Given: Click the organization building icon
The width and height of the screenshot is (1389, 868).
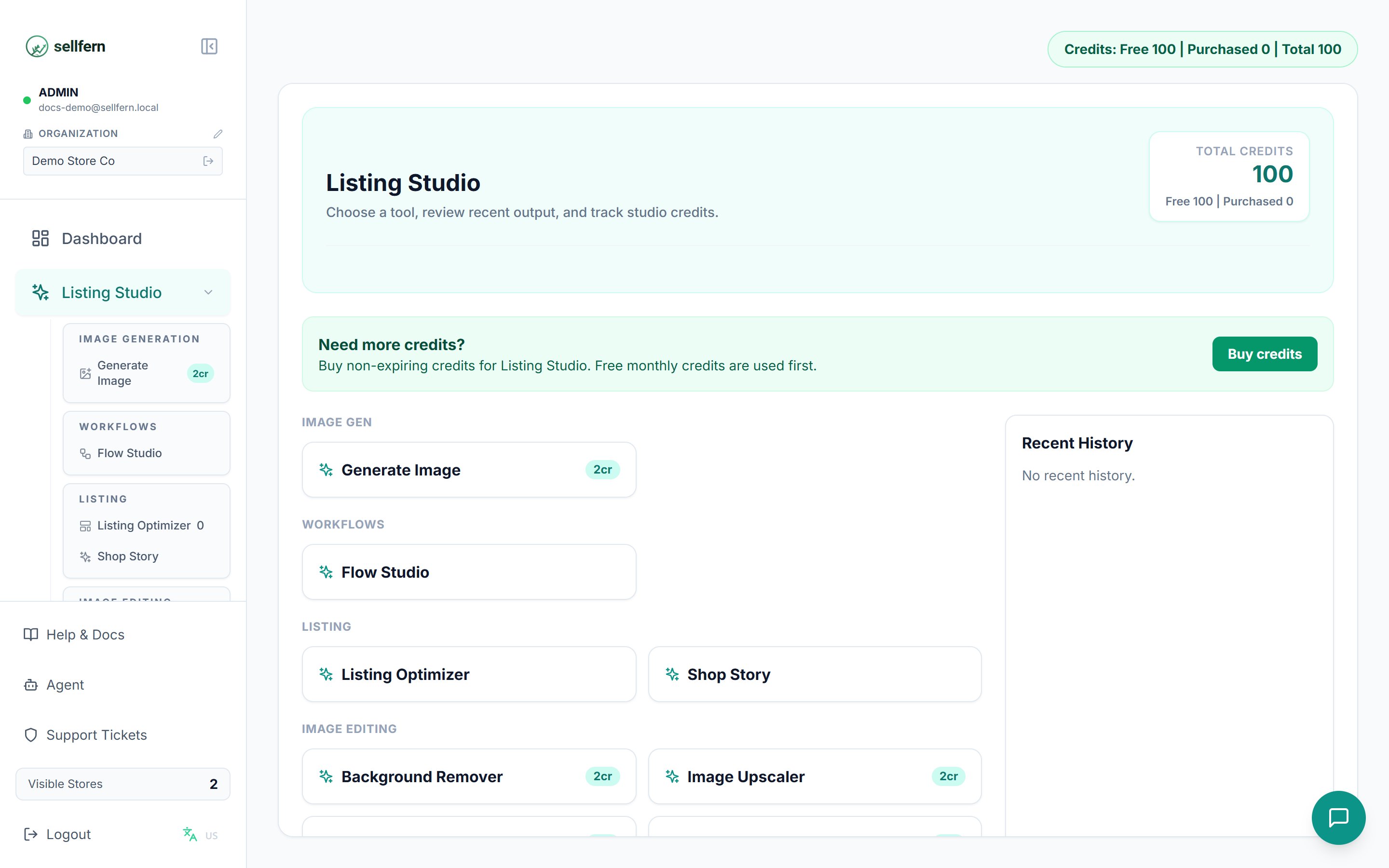Looking at the screenshot, I should tap(27, 134).
